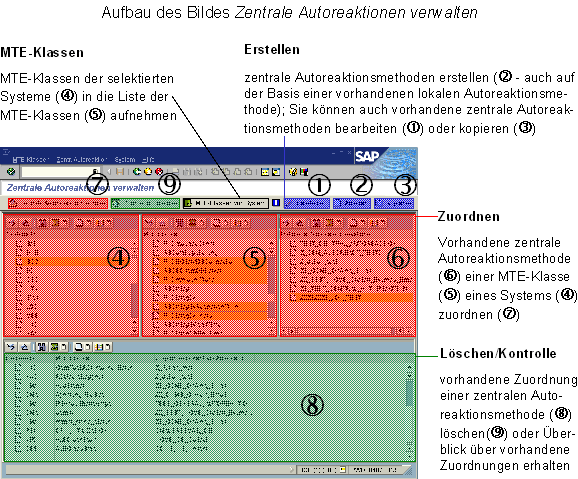Viewport: 578px width, 479px height.
Task: Click Print icon in assignments overview toolbar
Action: 79,347
